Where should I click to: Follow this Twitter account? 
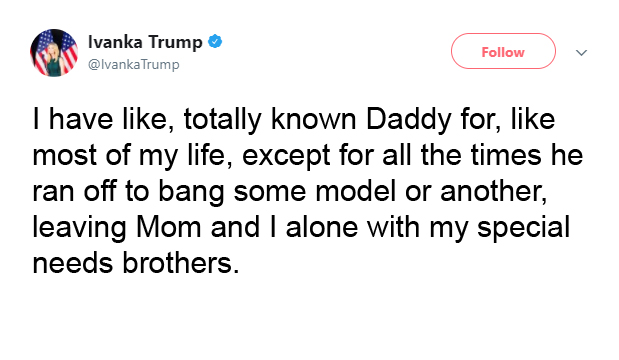503,51
